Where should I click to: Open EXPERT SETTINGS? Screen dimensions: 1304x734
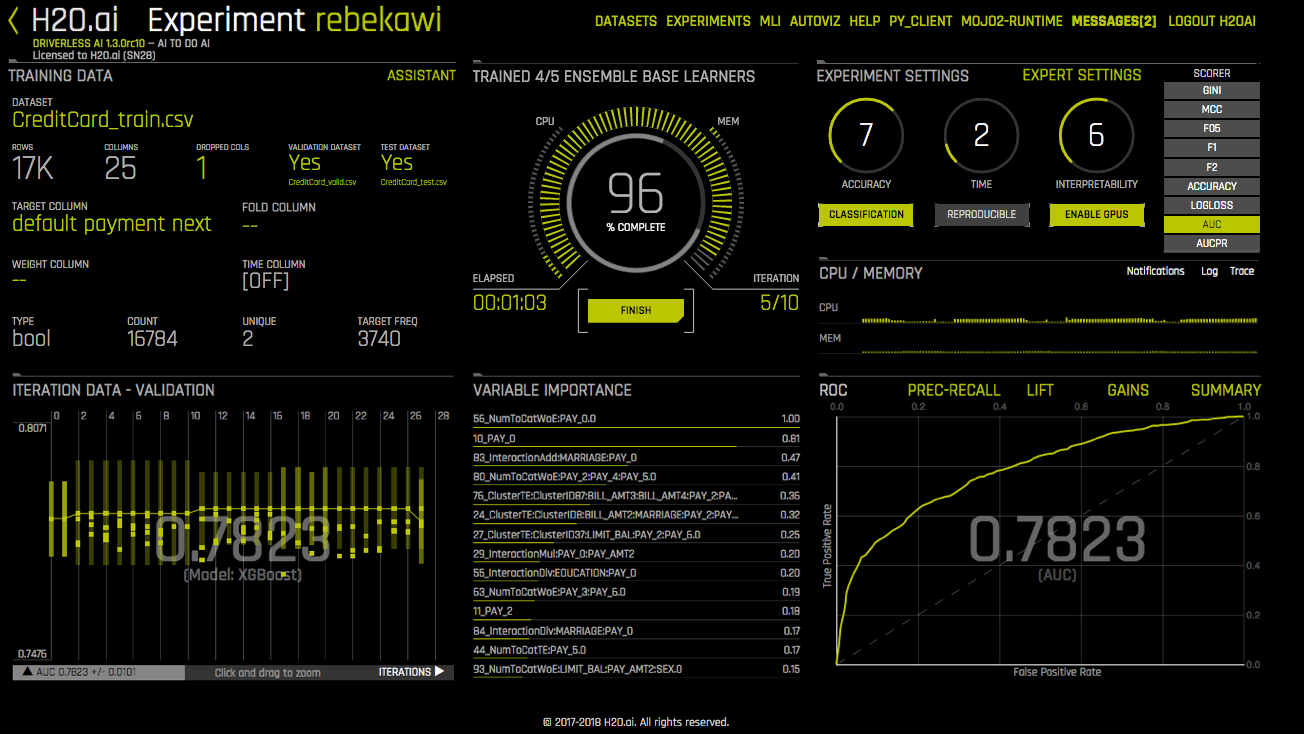pos(1082,75)
